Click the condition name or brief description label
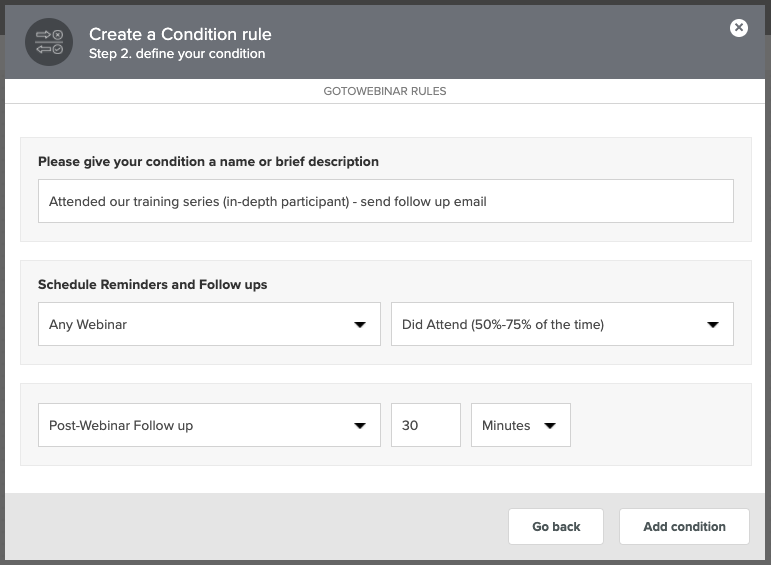 [208, 162]
